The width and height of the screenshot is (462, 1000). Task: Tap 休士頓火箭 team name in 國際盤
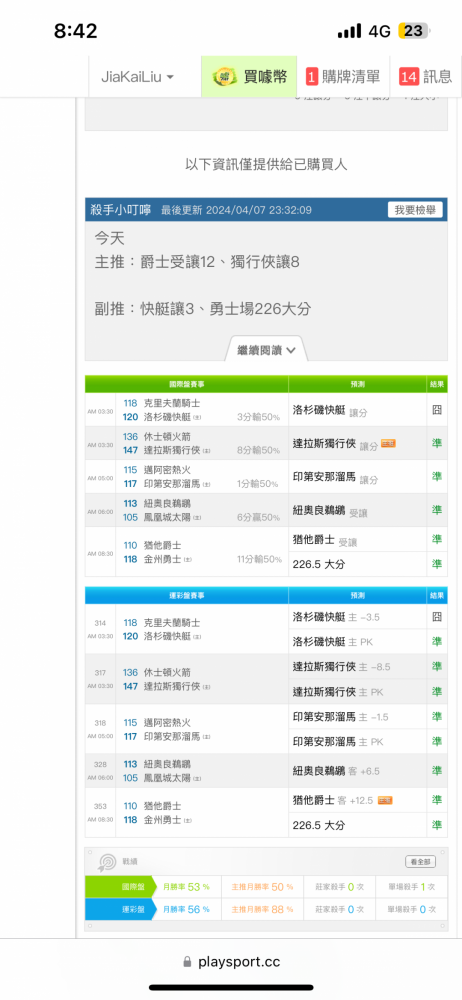(165, 437)
